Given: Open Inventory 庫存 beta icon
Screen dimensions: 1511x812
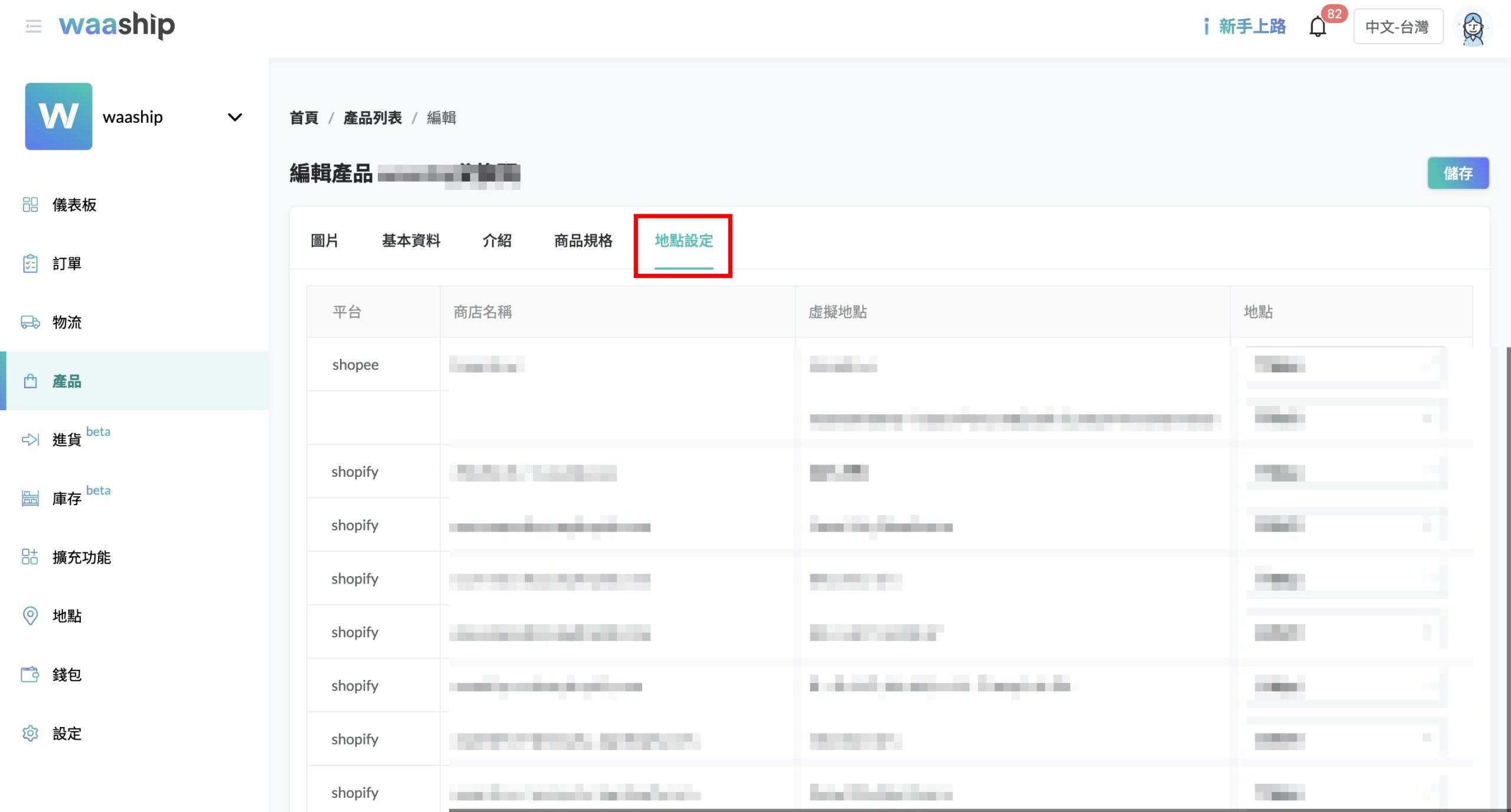Looking at the screenshot, I should pos(30,499).
